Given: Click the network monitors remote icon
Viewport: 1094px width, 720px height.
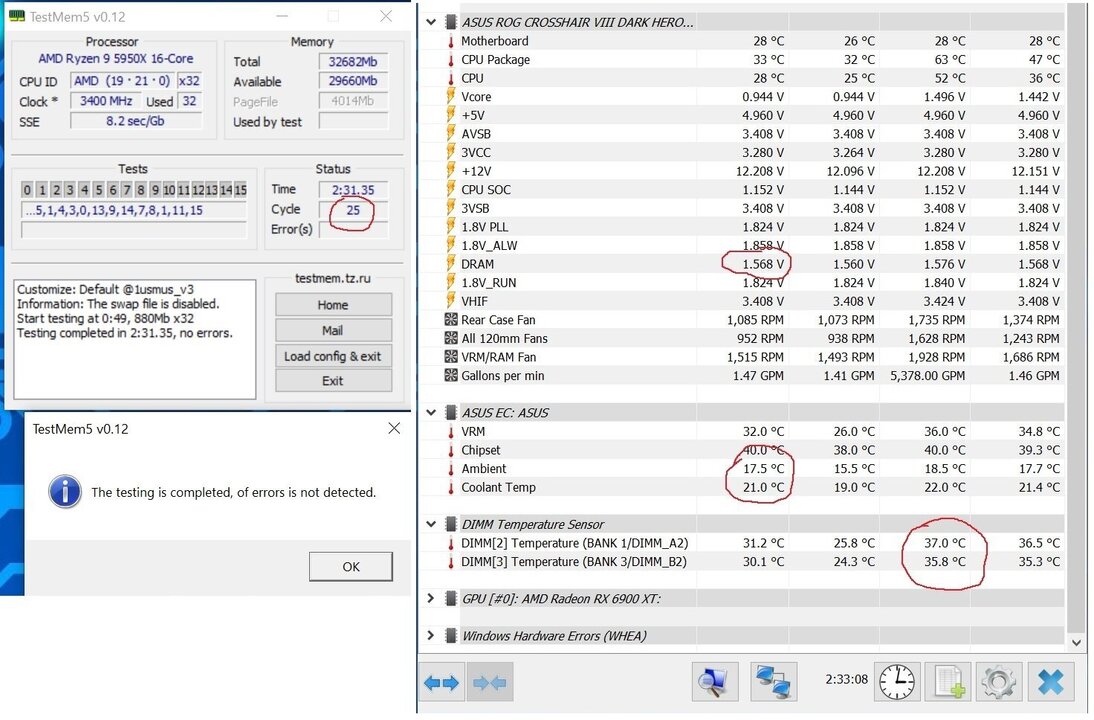Looking at the screenshot, I should tap(773, 682).
